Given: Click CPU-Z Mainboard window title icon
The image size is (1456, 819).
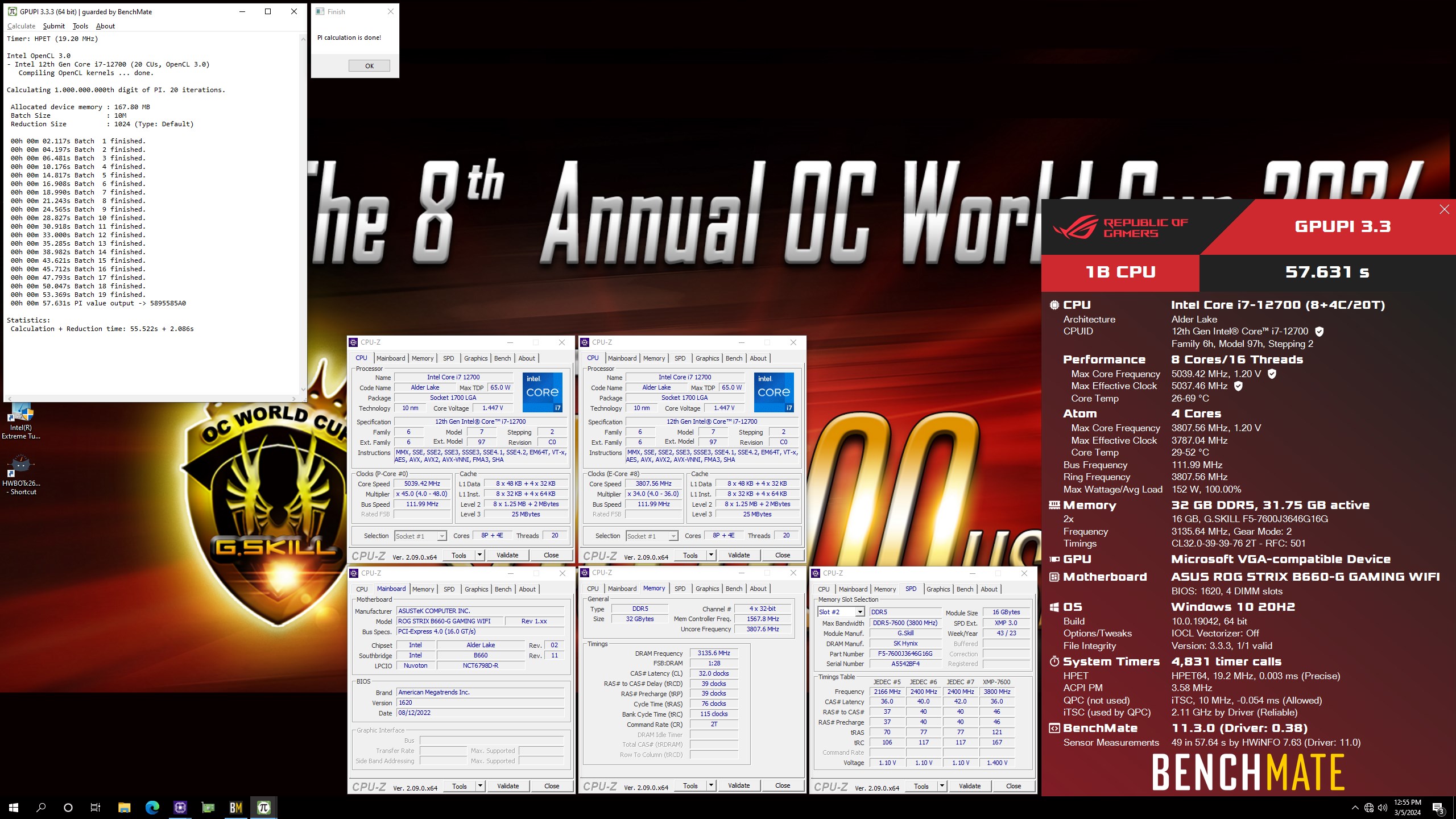Looking at the screenshot, I should (x=354, y=573).
